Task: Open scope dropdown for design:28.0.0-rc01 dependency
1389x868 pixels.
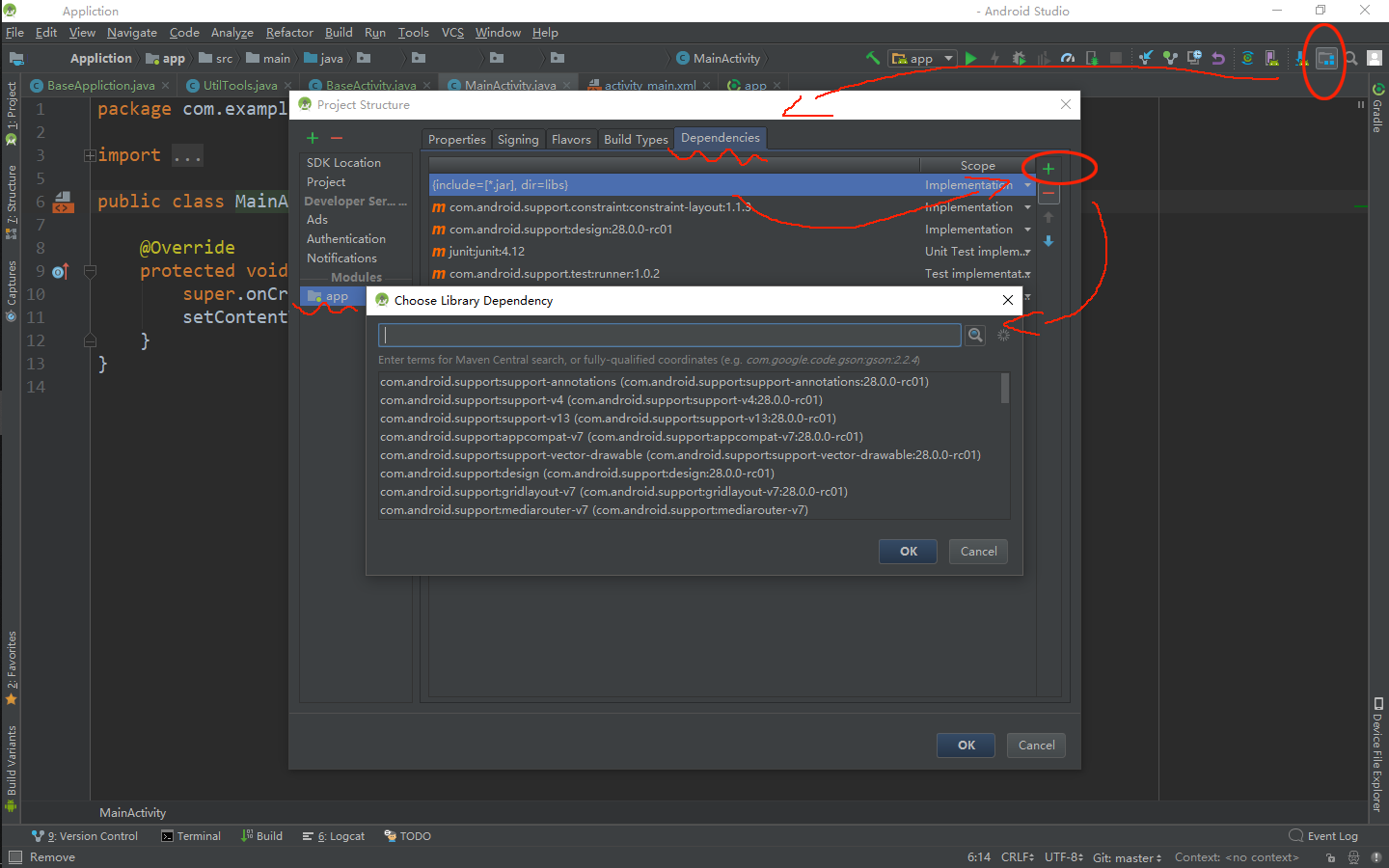Action: [x=1027, y=230]
